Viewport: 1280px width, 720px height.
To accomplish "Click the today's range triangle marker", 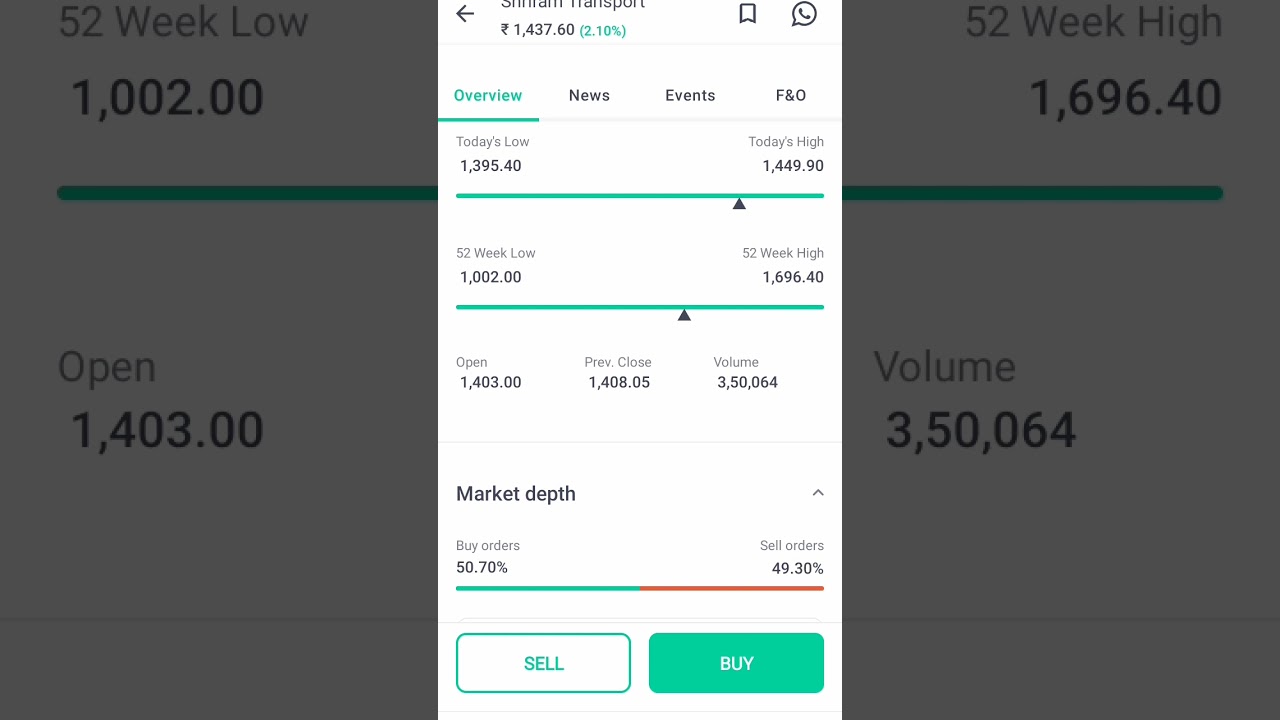I will (x=739, y=204).
